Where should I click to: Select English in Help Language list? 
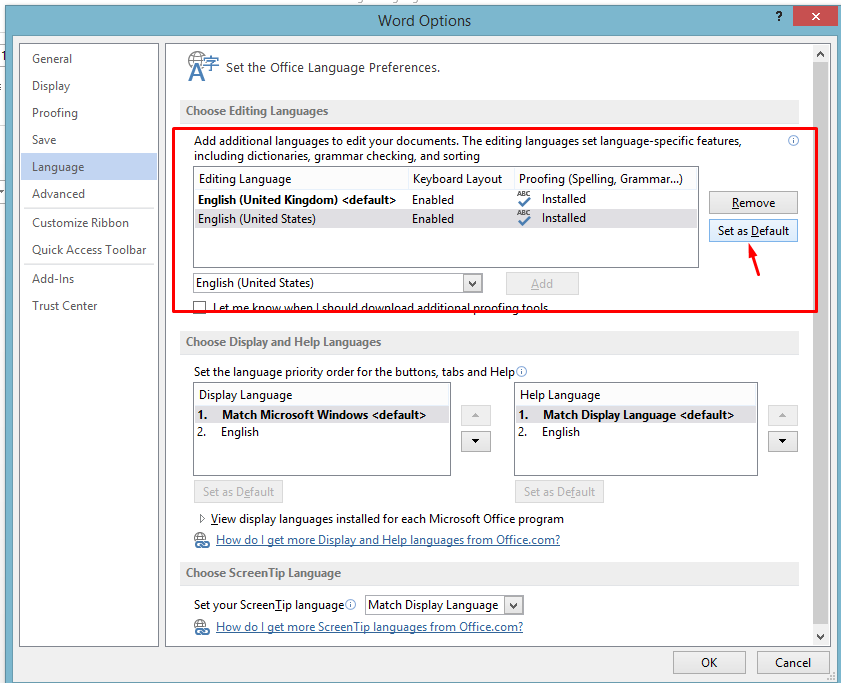[636, 432]
